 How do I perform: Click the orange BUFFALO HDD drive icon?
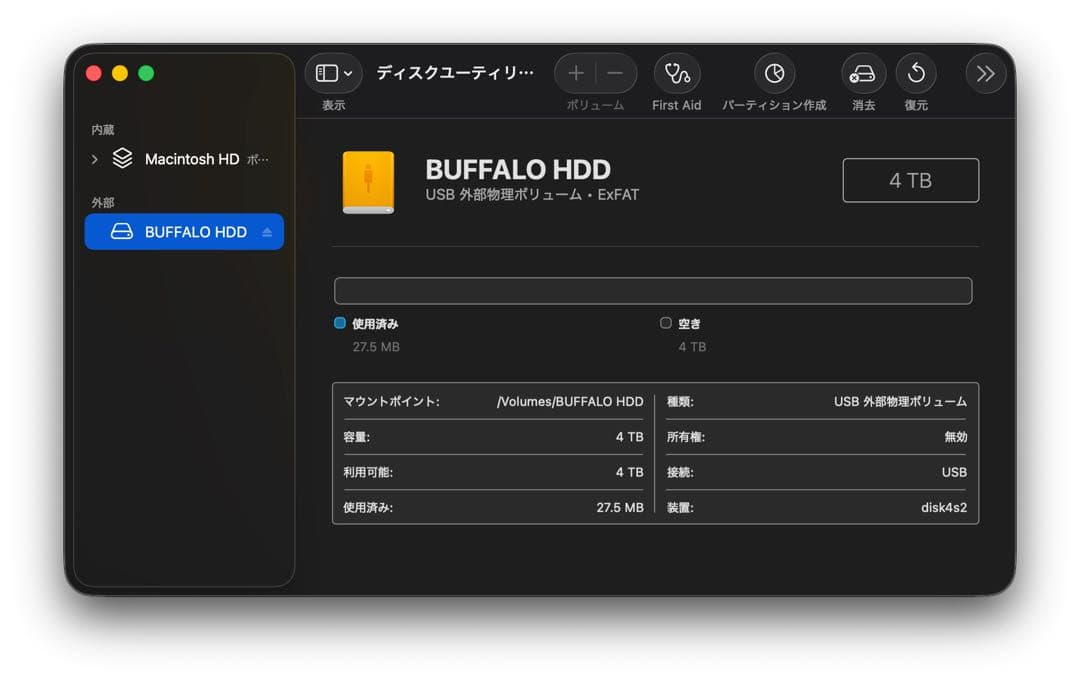369,182
